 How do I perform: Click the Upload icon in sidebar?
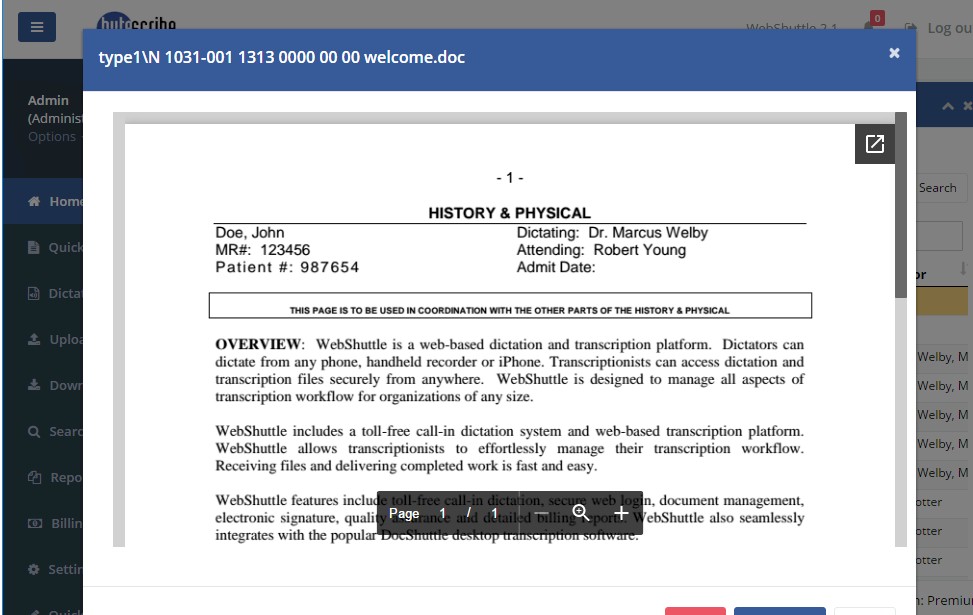pyautogui.click(x=34, y=339)
